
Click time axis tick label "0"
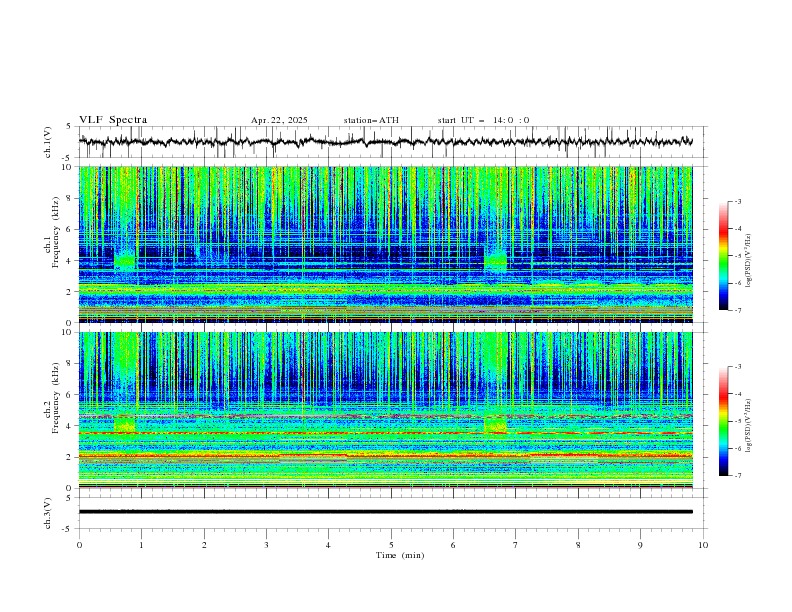click(x=79, y=545)
